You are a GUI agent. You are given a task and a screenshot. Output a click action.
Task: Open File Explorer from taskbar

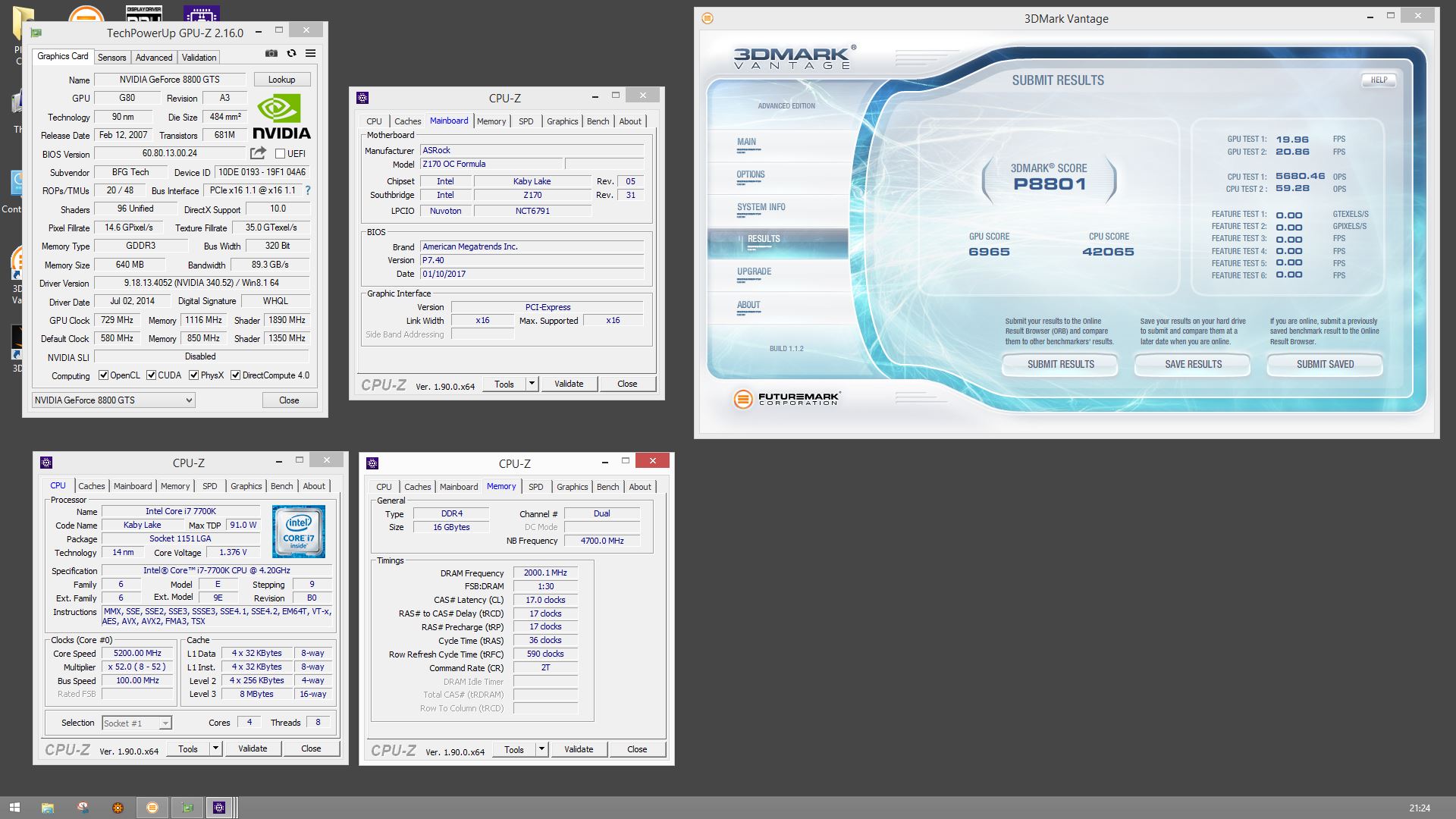tap(47, 808)
